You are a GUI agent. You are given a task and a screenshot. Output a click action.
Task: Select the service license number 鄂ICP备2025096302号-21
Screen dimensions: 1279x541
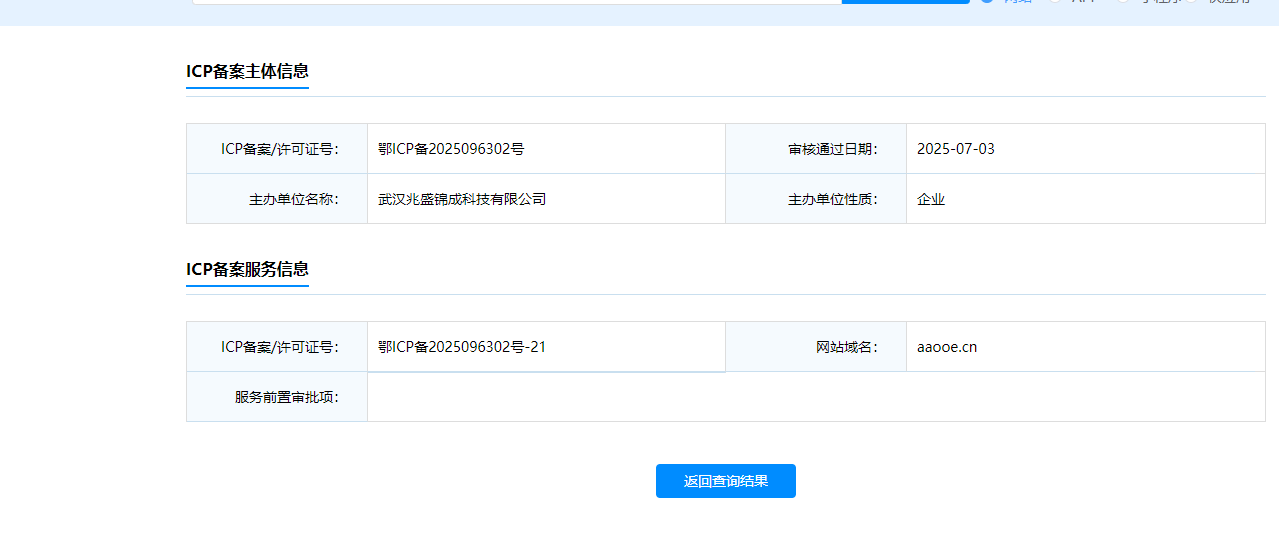[x=462, y=347]
